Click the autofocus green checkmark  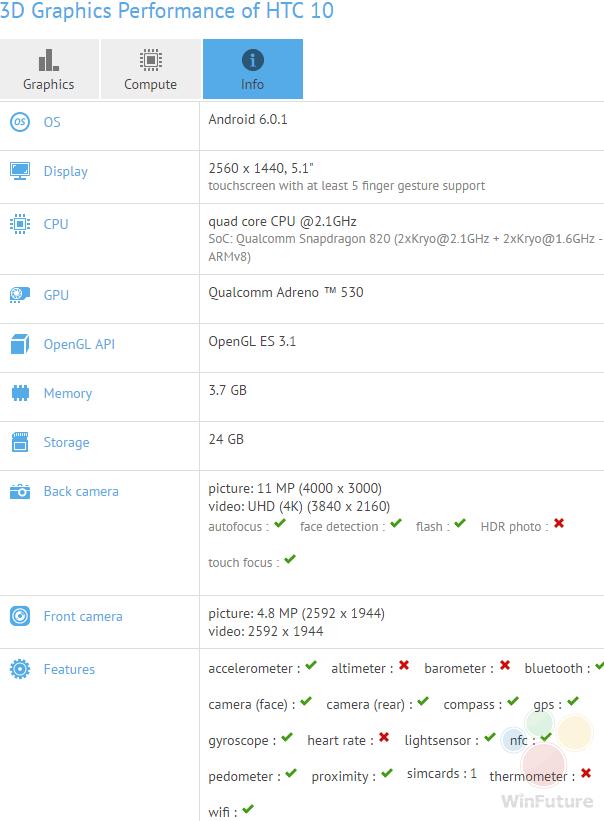pyautogui.click(x=280, y=523)
